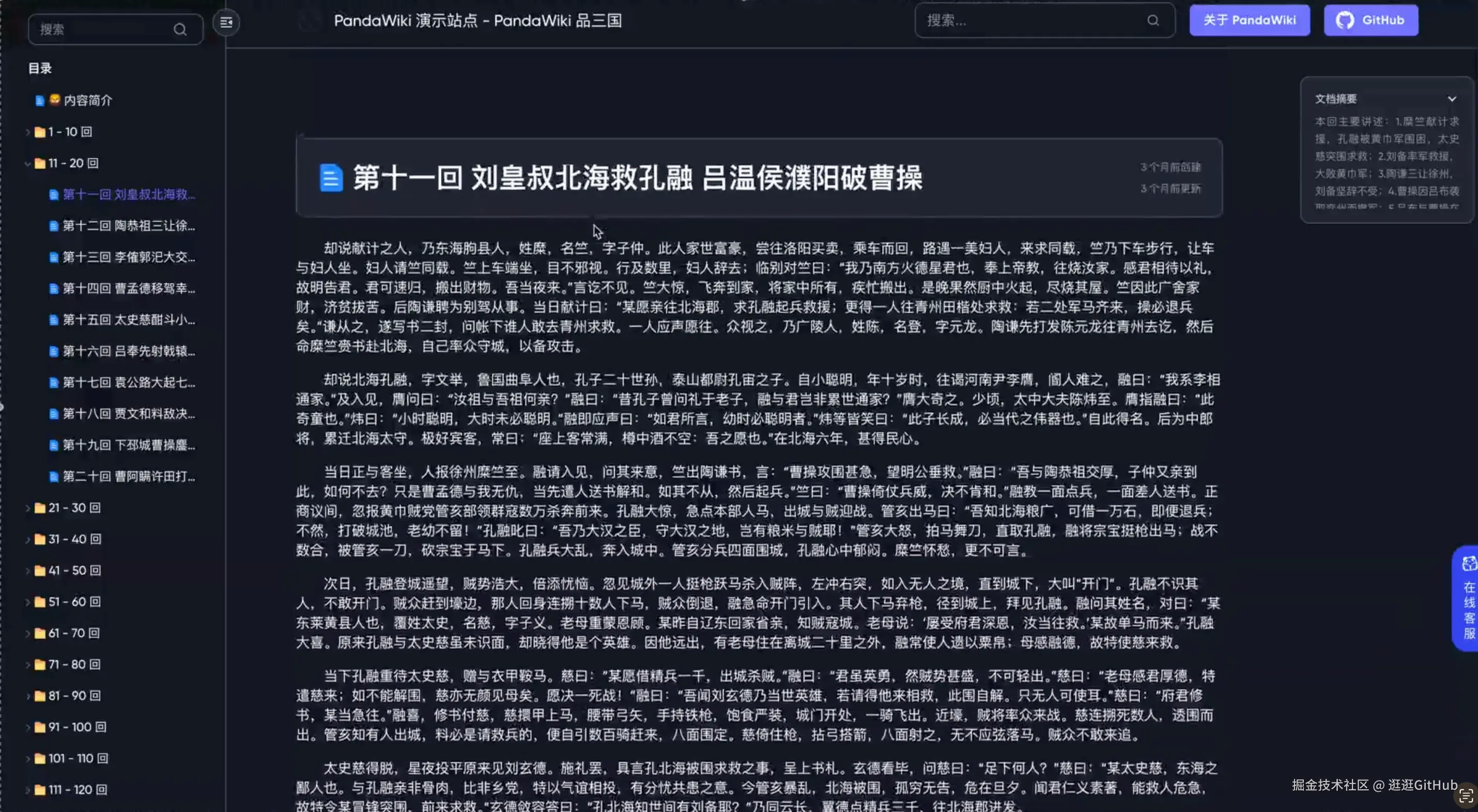Expand the 1 - 10 回 folder
Viewport: 1478px width, 812px height.
tap(27, 132)
